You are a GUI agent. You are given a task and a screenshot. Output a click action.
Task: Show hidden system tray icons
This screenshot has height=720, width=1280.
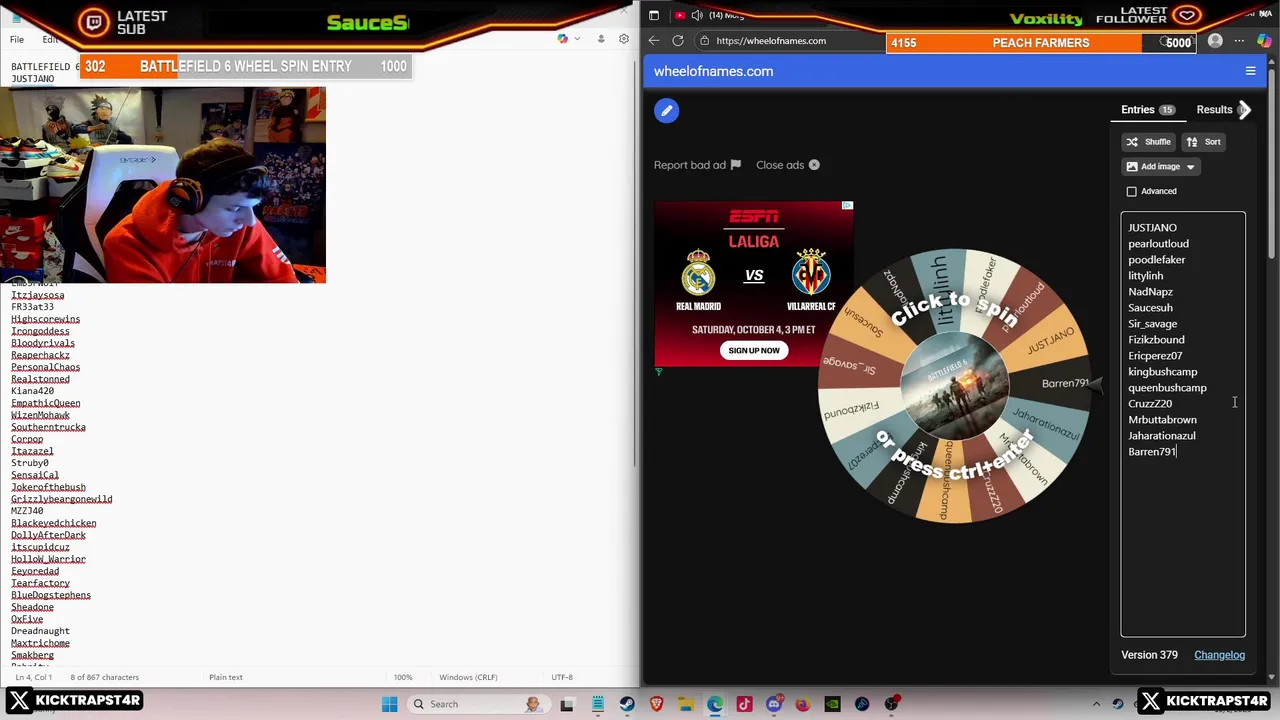(x=1097, y=704)
